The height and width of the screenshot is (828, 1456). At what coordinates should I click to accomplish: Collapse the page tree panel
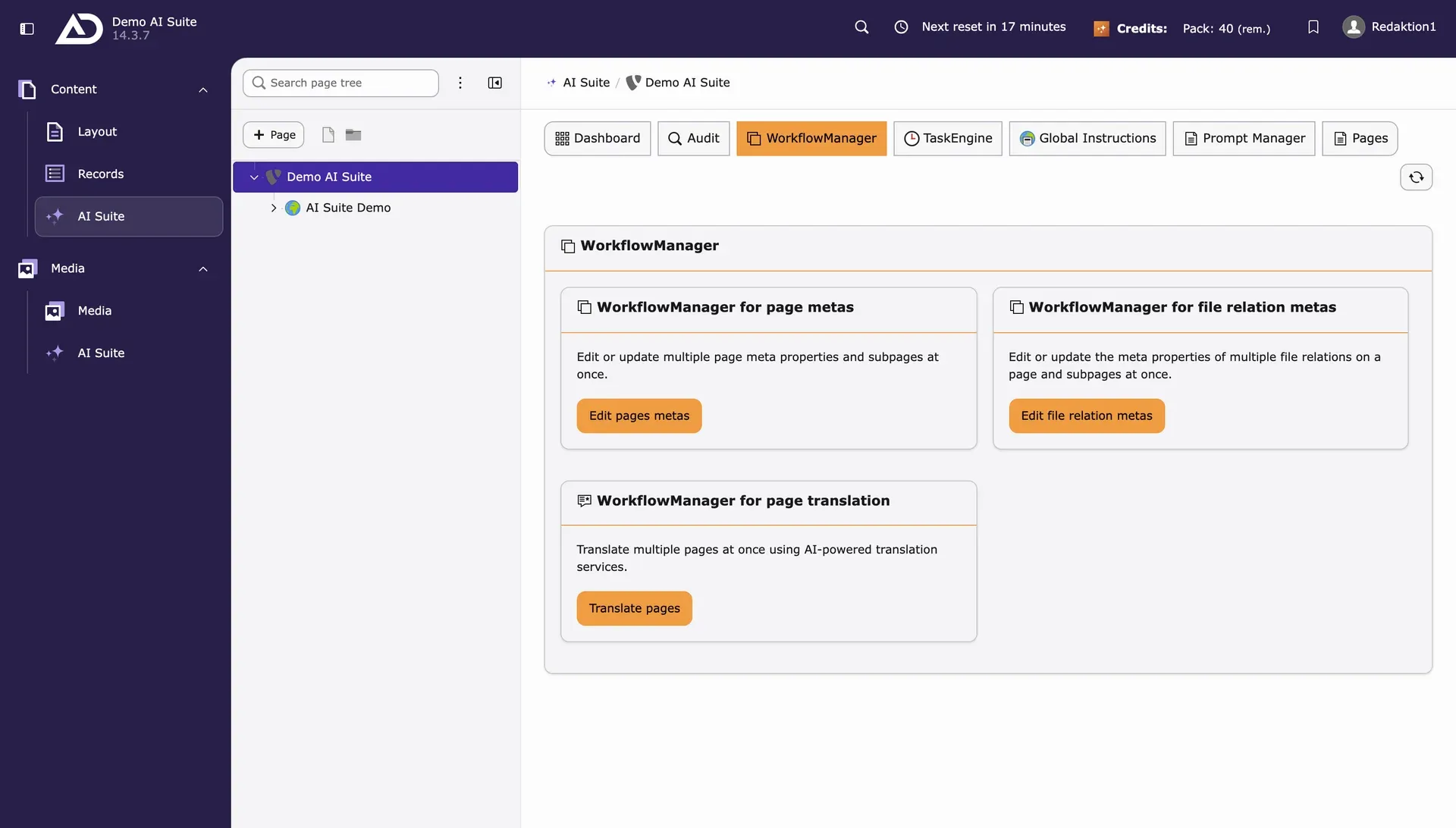click(495, 83)
